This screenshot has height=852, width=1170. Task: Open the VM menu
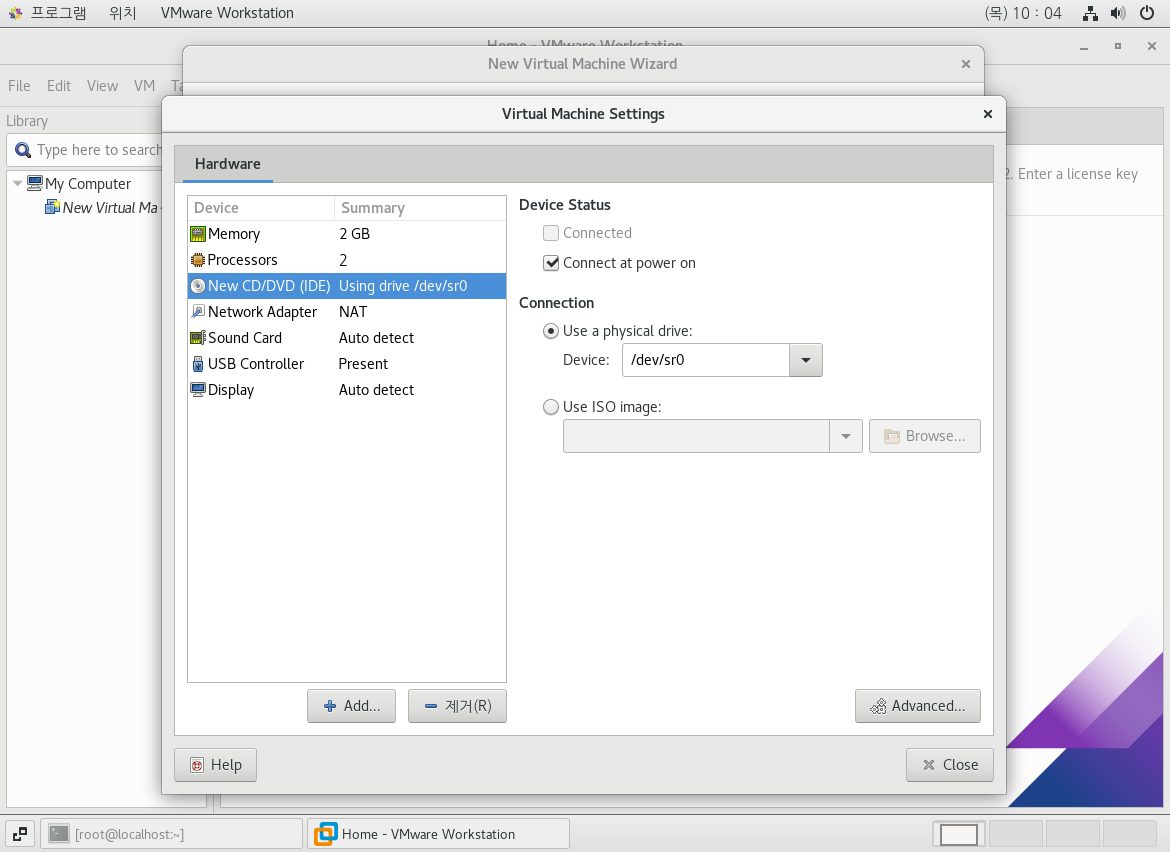145,86
